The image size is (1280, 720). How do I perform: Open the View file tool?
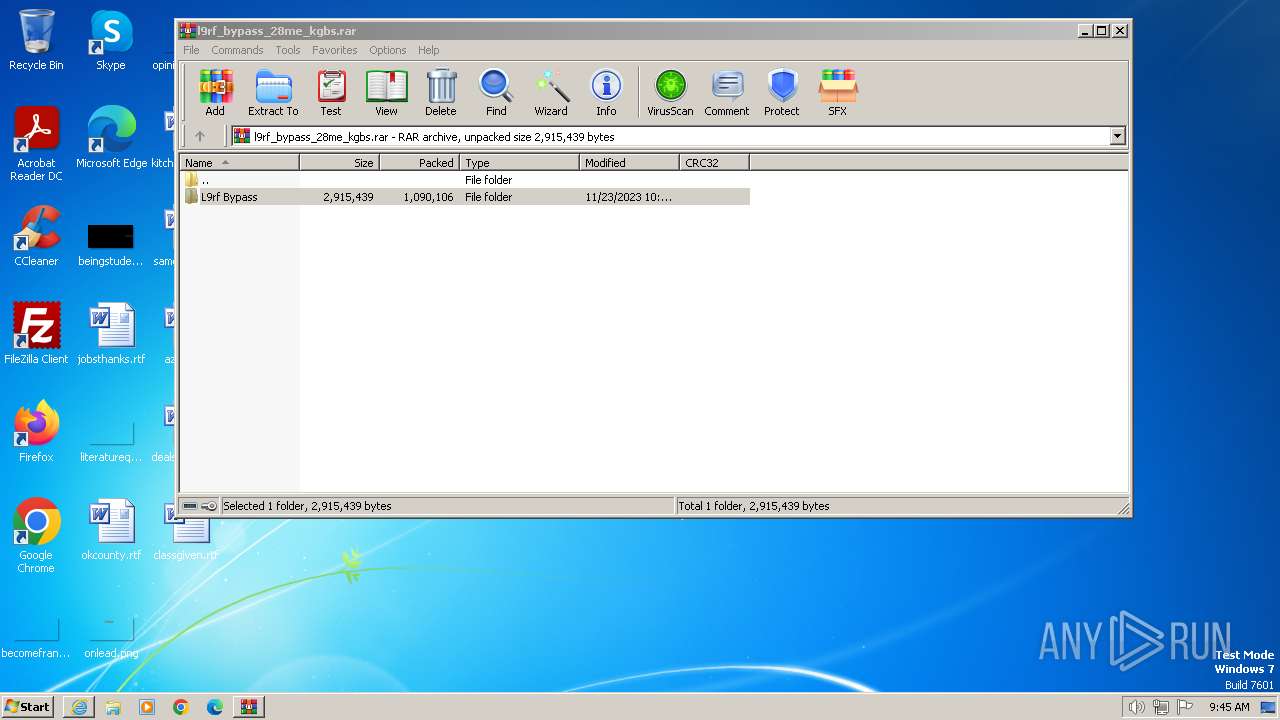(386, 93)
